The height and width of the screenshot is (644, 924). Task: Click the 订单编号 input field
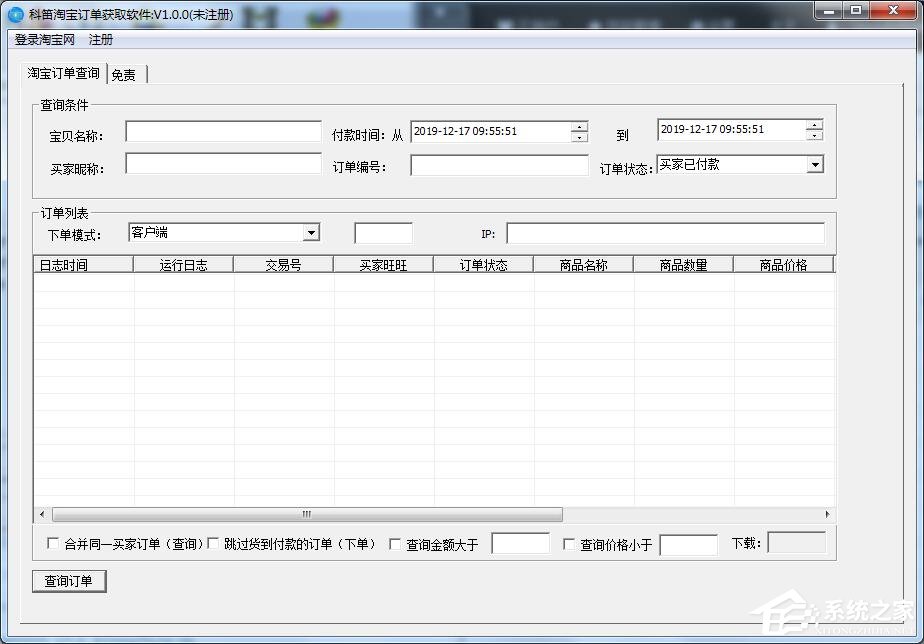(x=499, y=165)
